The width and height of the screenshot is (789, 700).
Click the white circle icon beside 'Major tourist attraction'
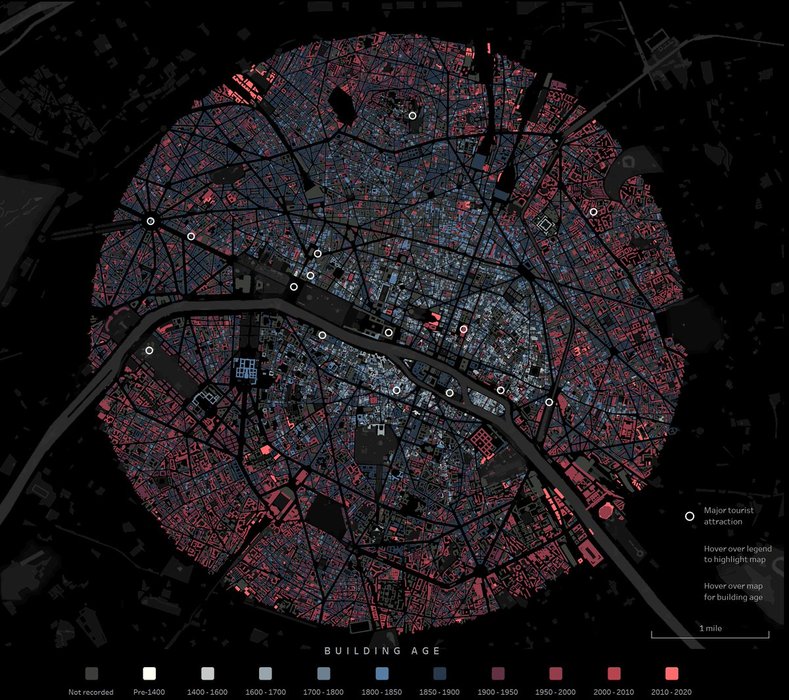pos(688,517)
